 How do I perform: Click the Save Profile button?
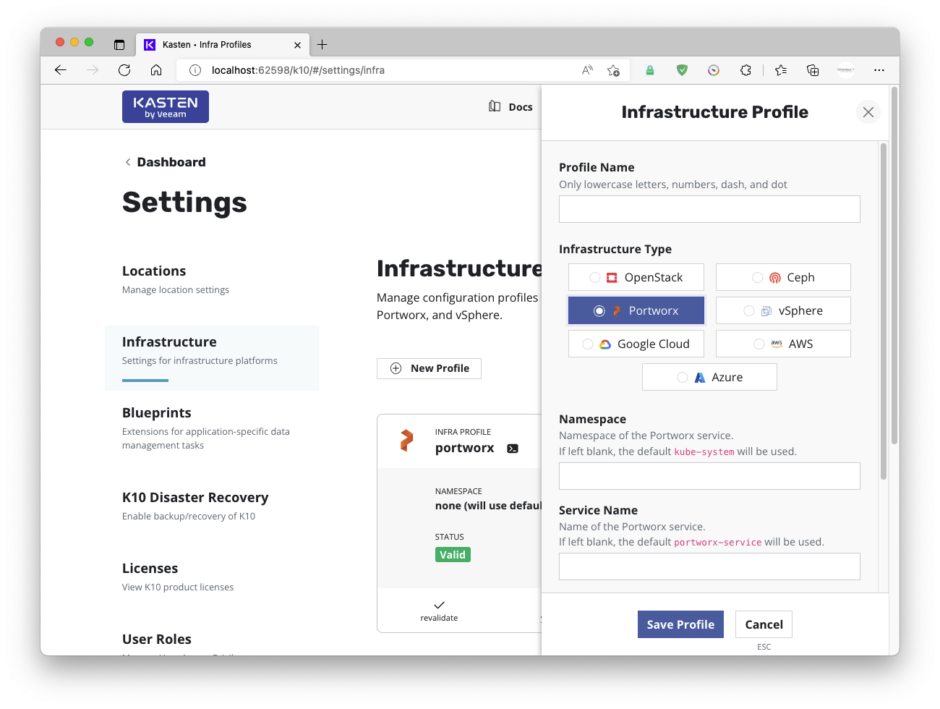pyautogui.click(x=680, y=624)
